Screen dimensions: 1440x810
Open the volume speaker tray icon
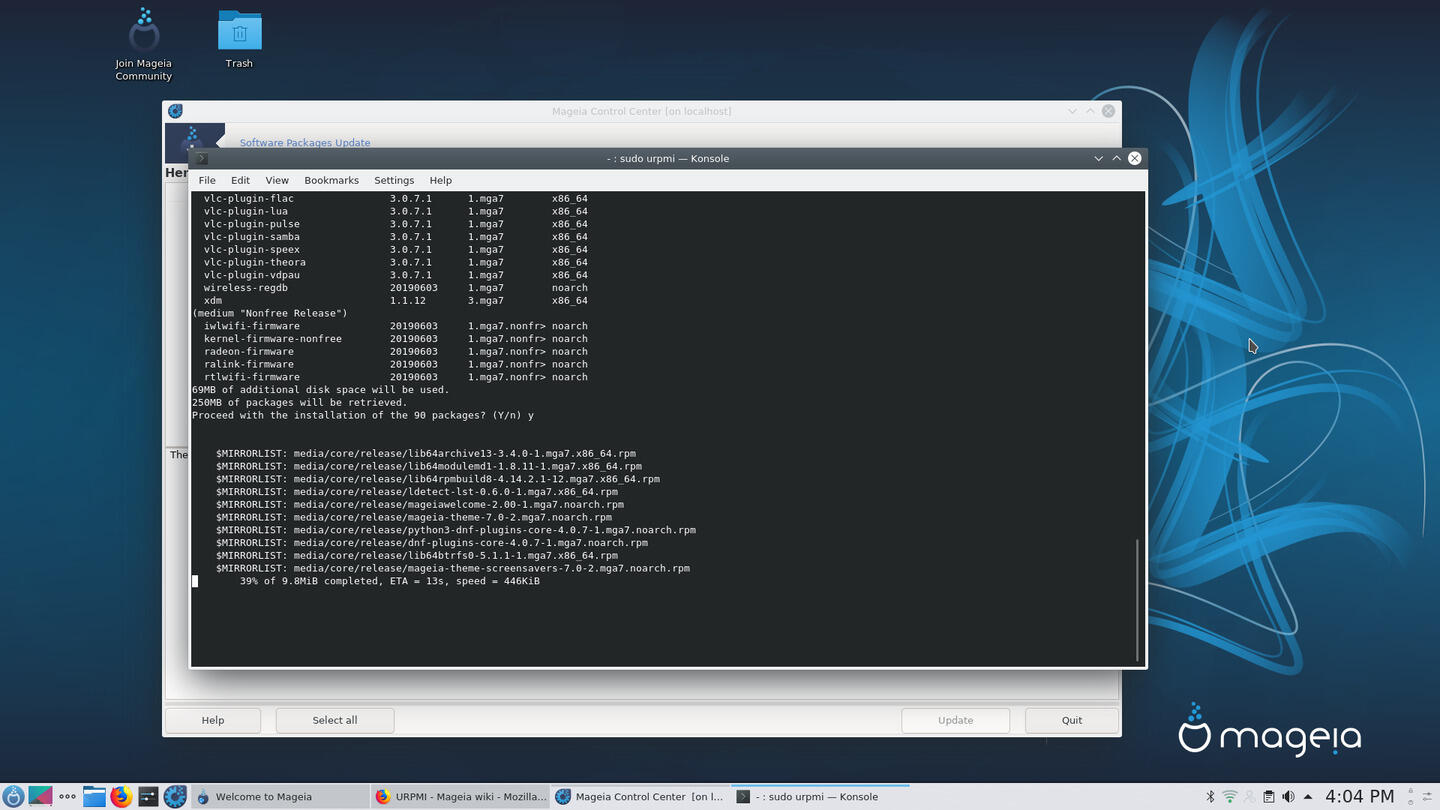coord(1288,797)
